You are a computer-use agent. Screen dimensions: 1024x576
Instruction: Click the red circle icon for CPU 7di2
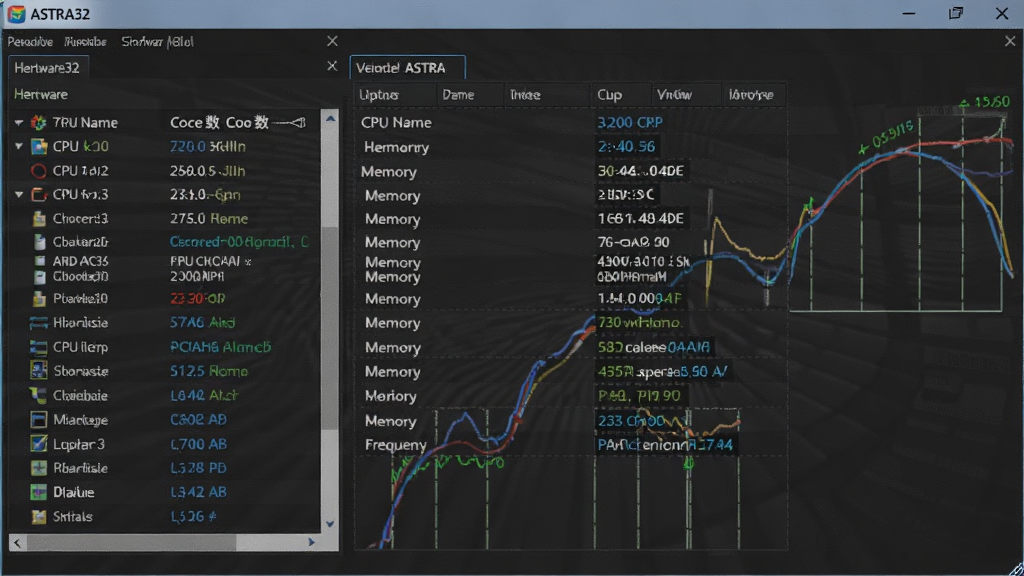pos(39,170)
